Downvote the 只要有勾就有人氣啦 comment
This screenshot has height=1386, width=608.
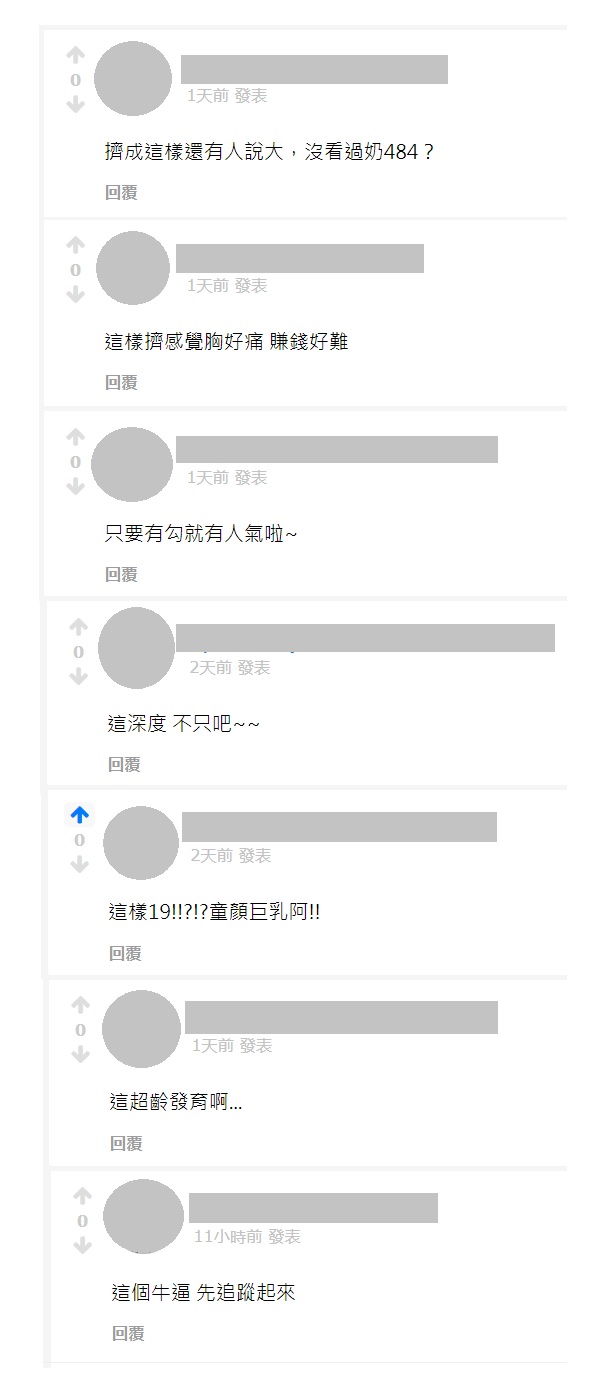[x=76, y=486]
